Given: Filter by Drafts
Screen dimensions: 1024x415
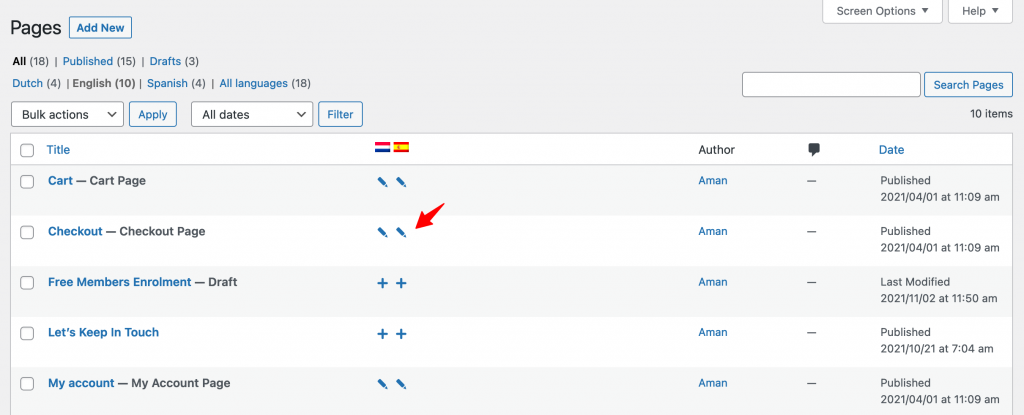Looking at the screenshot, I should [165, 61].
